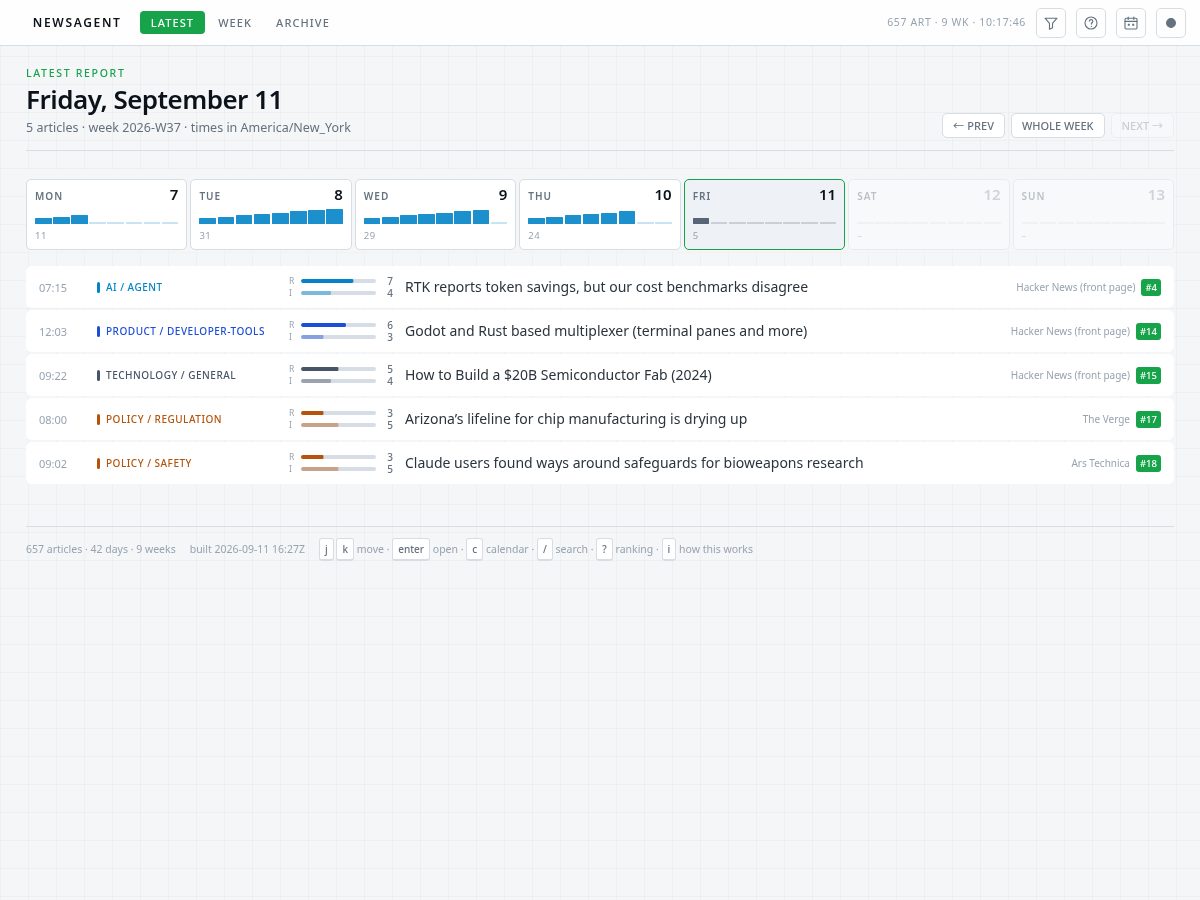Click the enter key hint in footer
This screenshot has height=900, width=1200.
click(x=411, y=549)
